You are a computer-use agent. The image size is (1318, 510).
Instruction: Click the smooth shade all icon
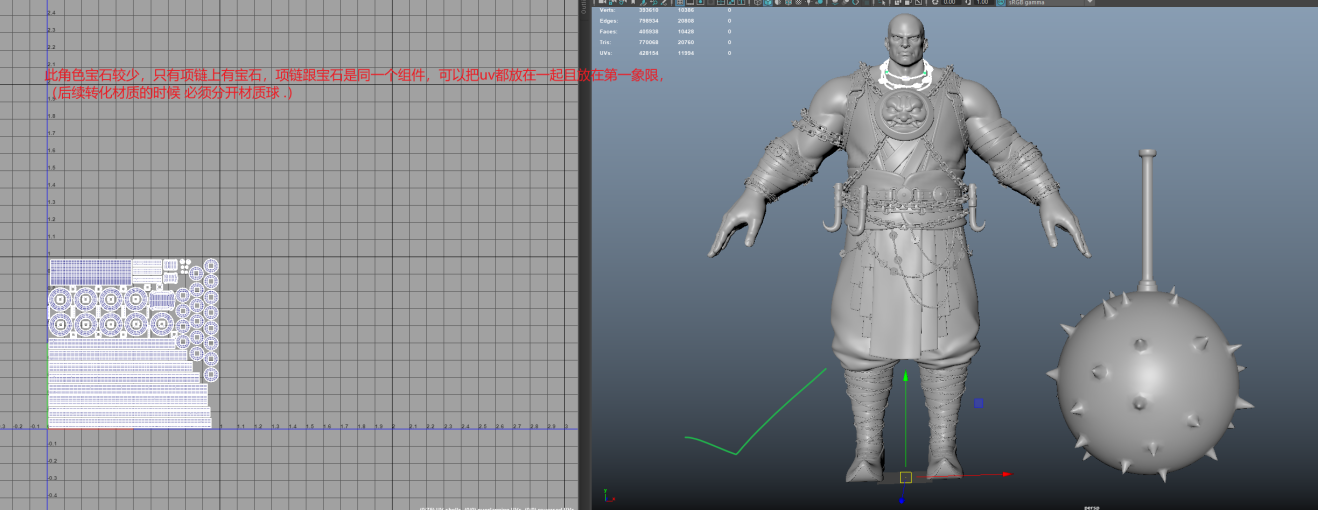click(768, 3)
